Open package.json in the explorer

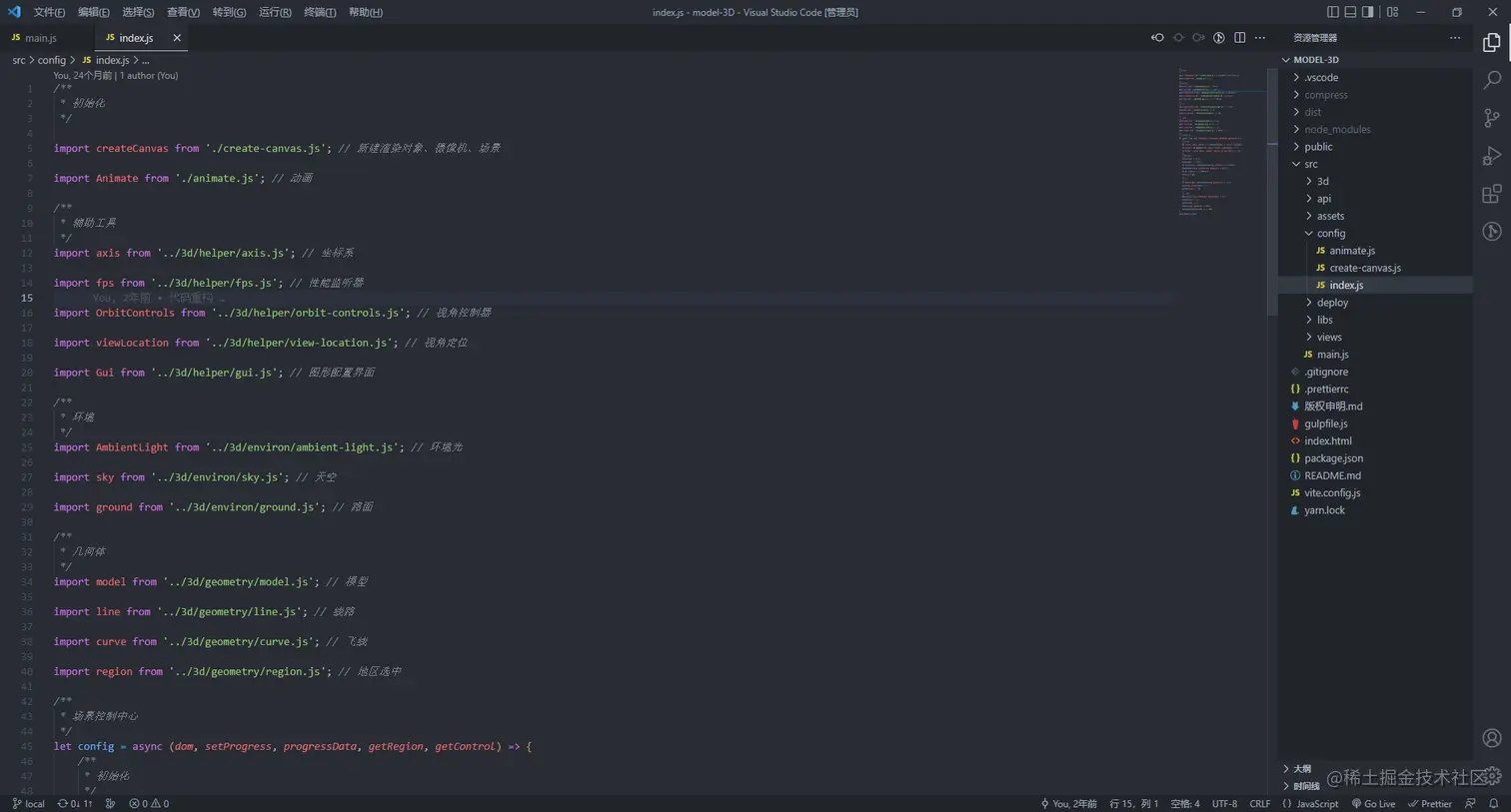[x=1375, y=458]
